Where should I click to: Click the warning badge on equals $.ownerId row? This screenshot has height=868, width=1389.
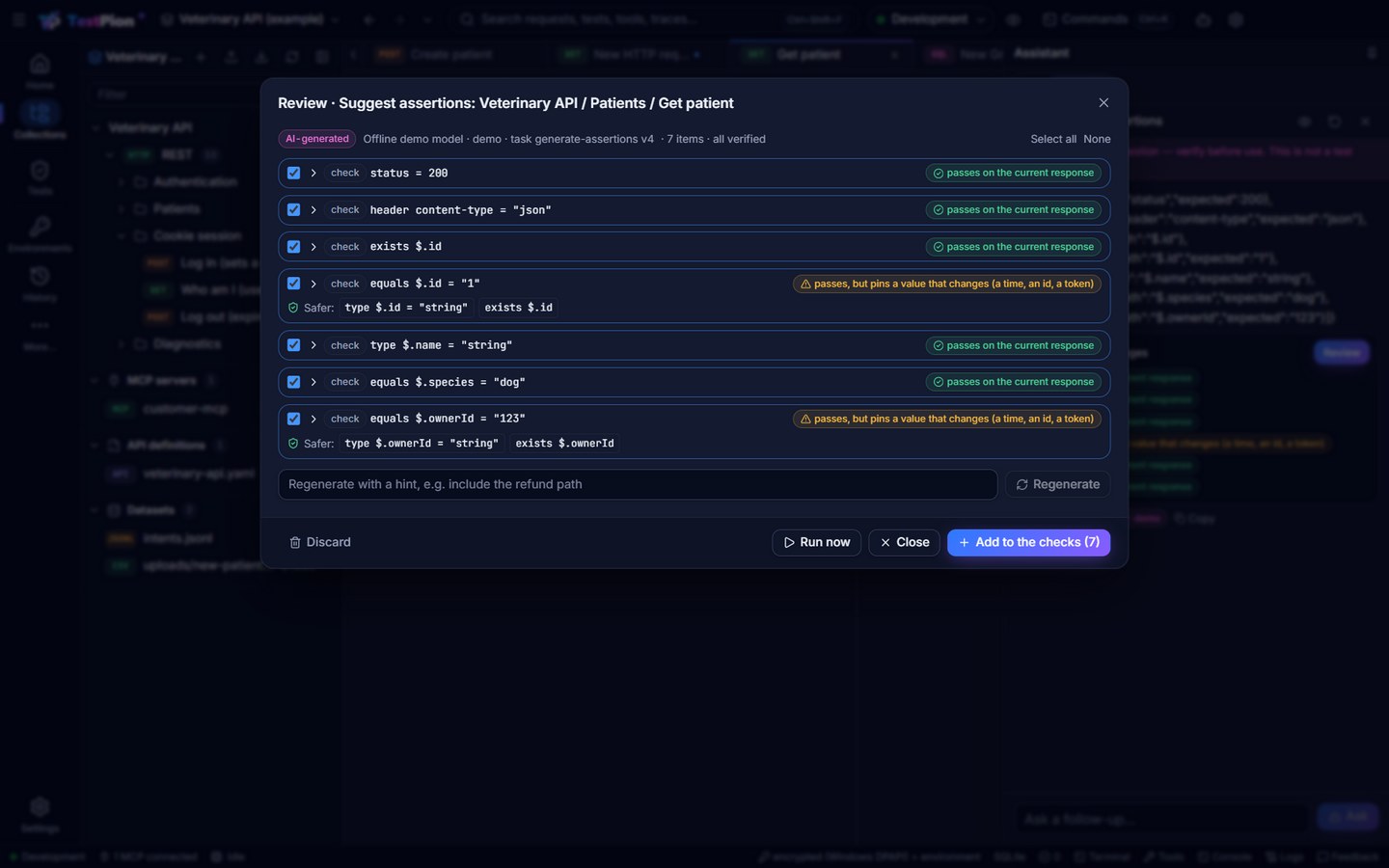[x=947, y=419]
